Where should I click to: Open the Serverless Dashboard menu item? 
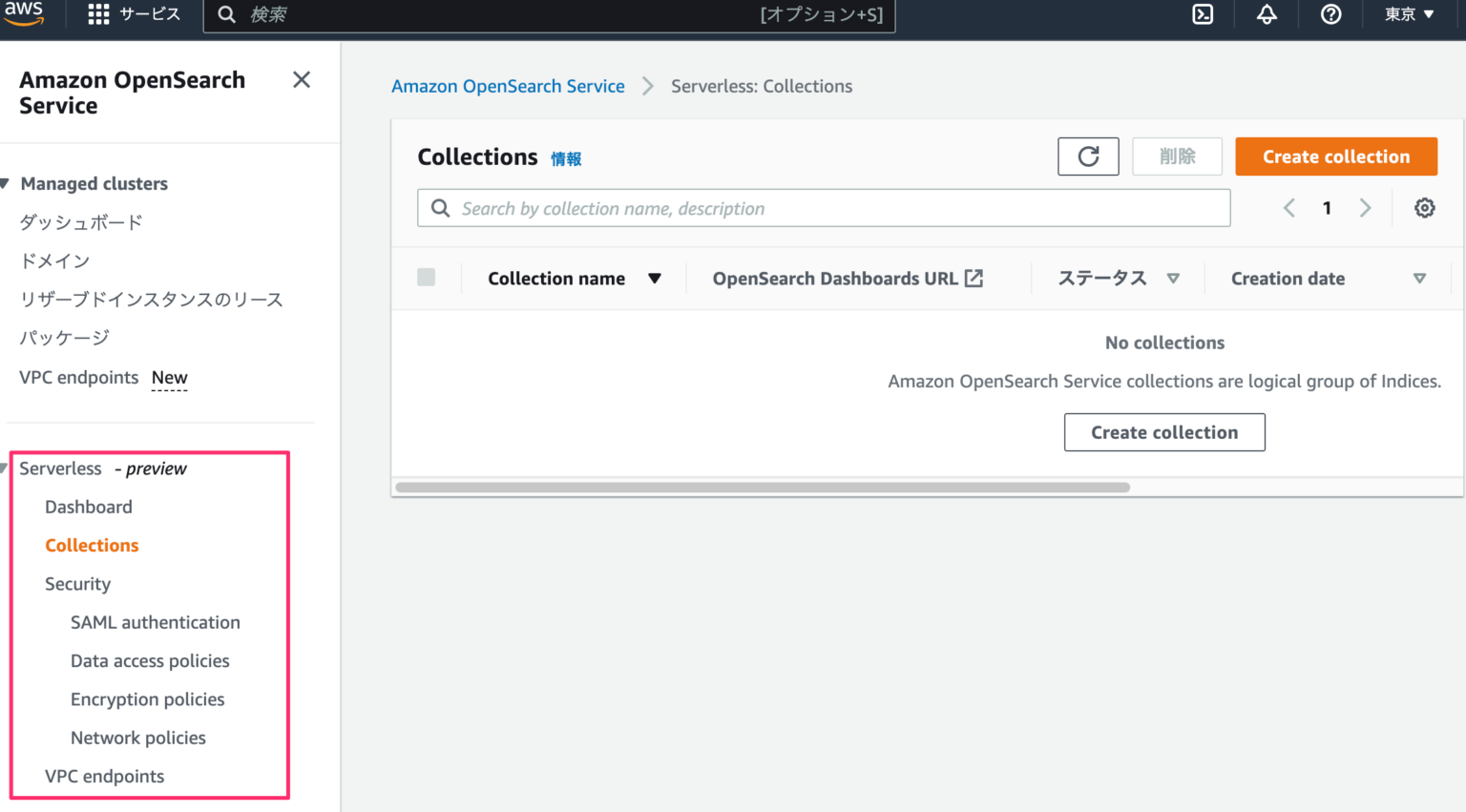pyautogui.click(x=88, y=507)
